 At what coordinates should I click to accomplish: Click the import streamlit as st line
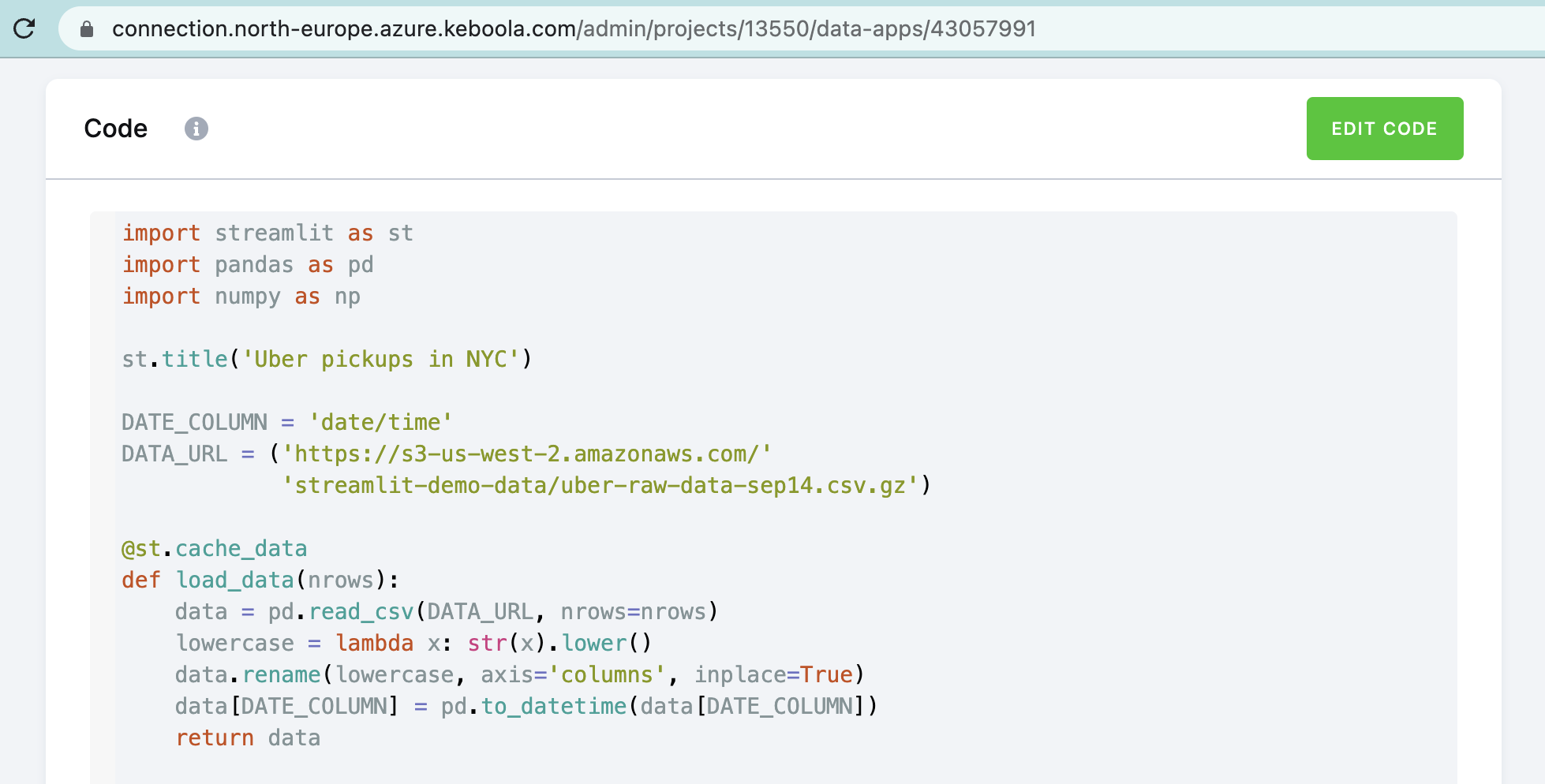click(x=267, y=233)
